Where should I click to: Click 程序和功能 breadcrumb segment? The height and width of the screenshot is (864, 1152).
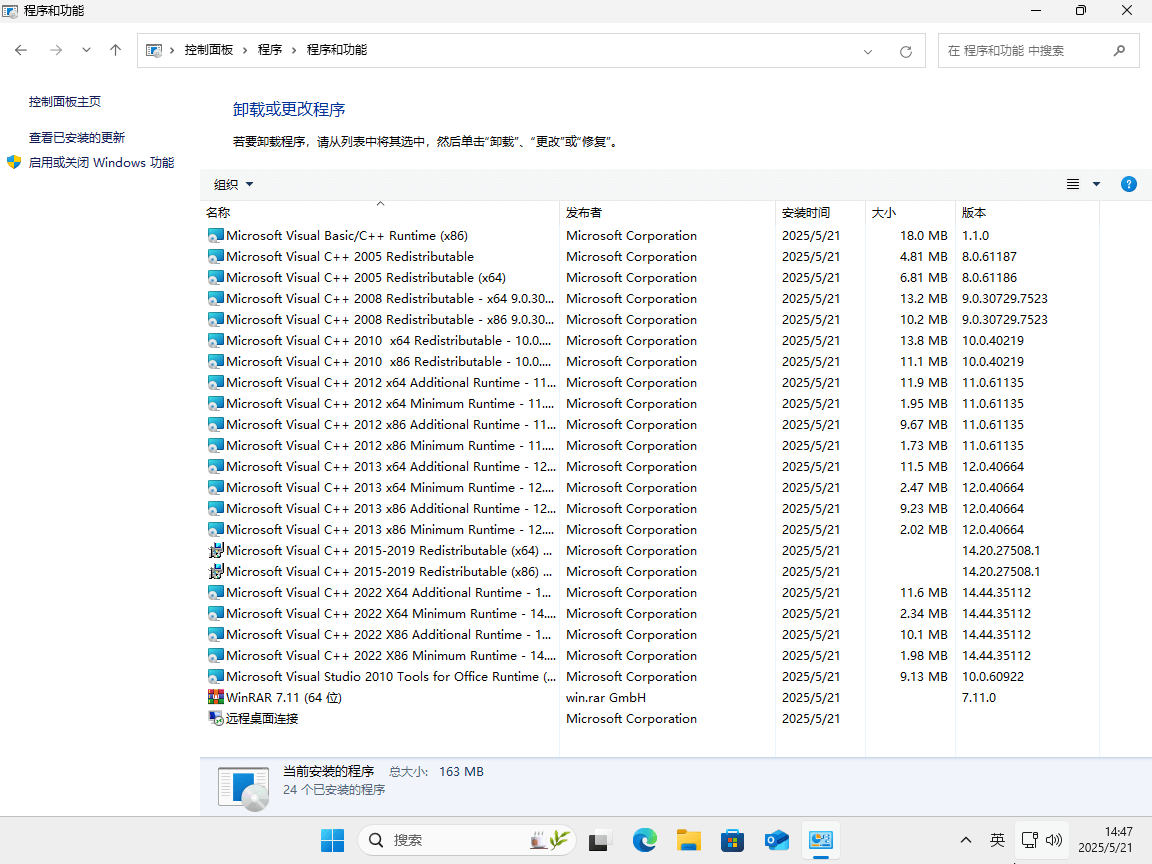[336, 50]
